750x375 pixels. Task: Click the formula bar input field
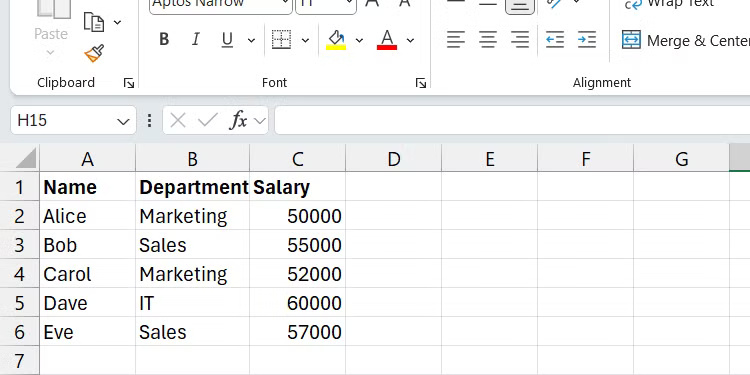(512, 121)
